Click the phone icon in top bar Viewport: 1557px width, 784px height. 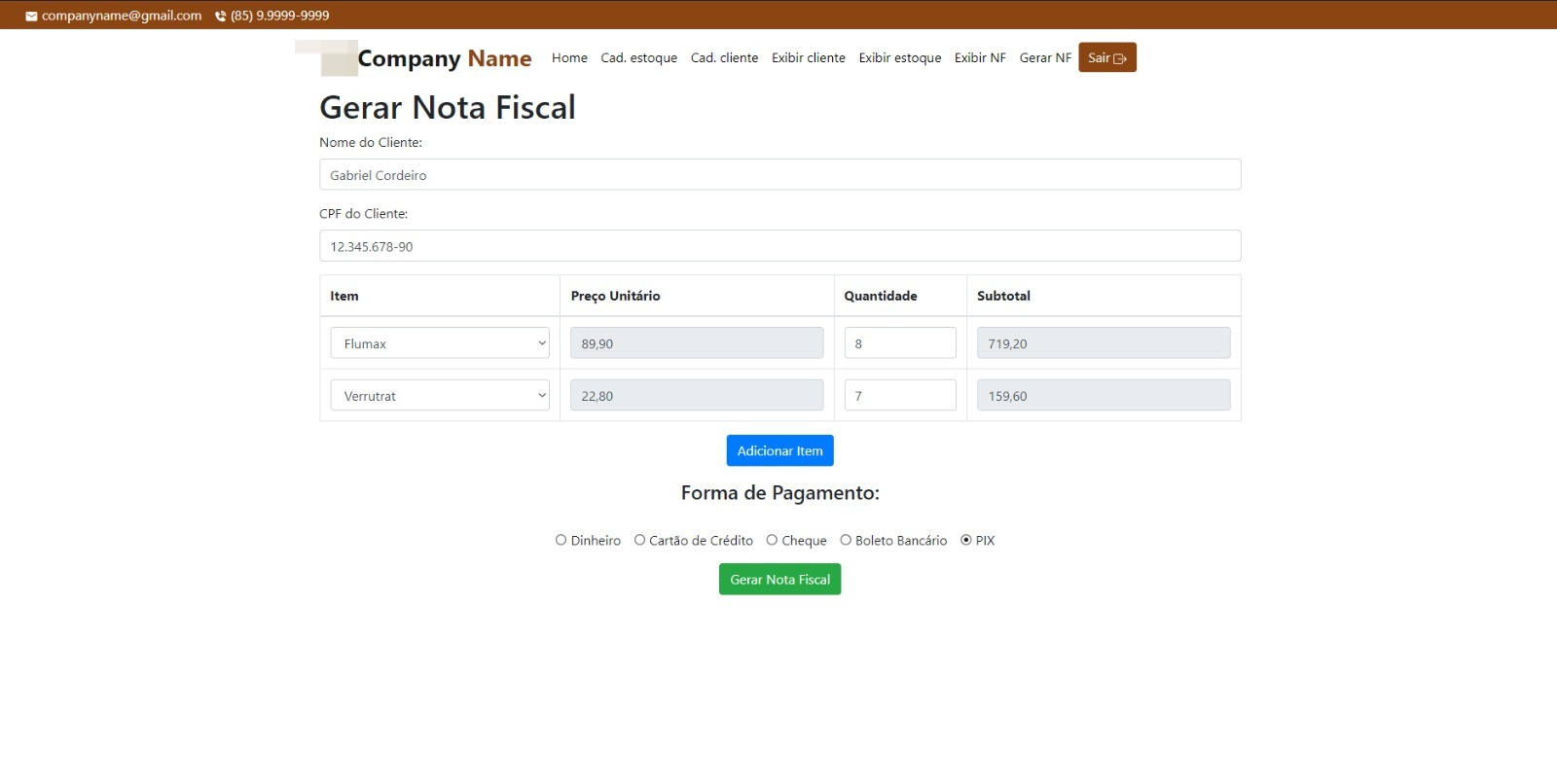220,17
